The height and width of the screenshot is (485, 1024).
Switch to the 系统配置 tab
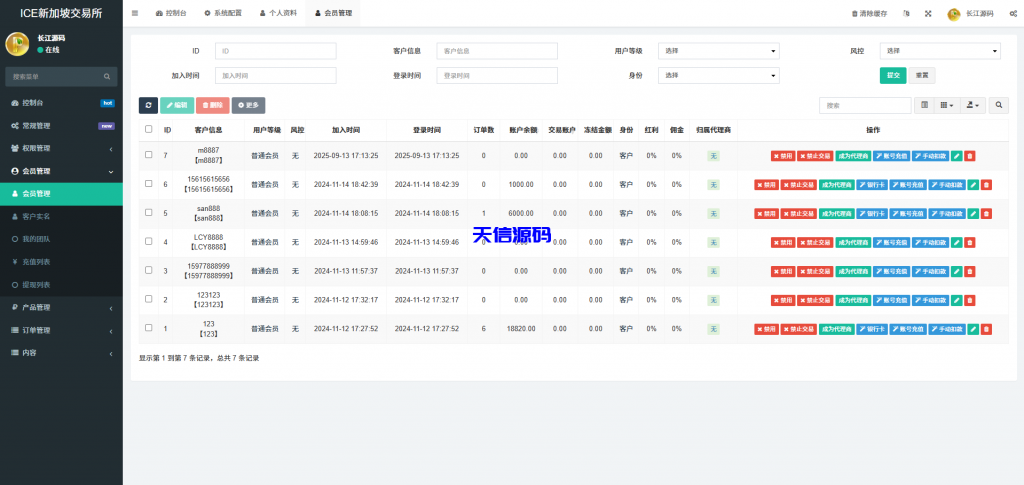point(222,14)
